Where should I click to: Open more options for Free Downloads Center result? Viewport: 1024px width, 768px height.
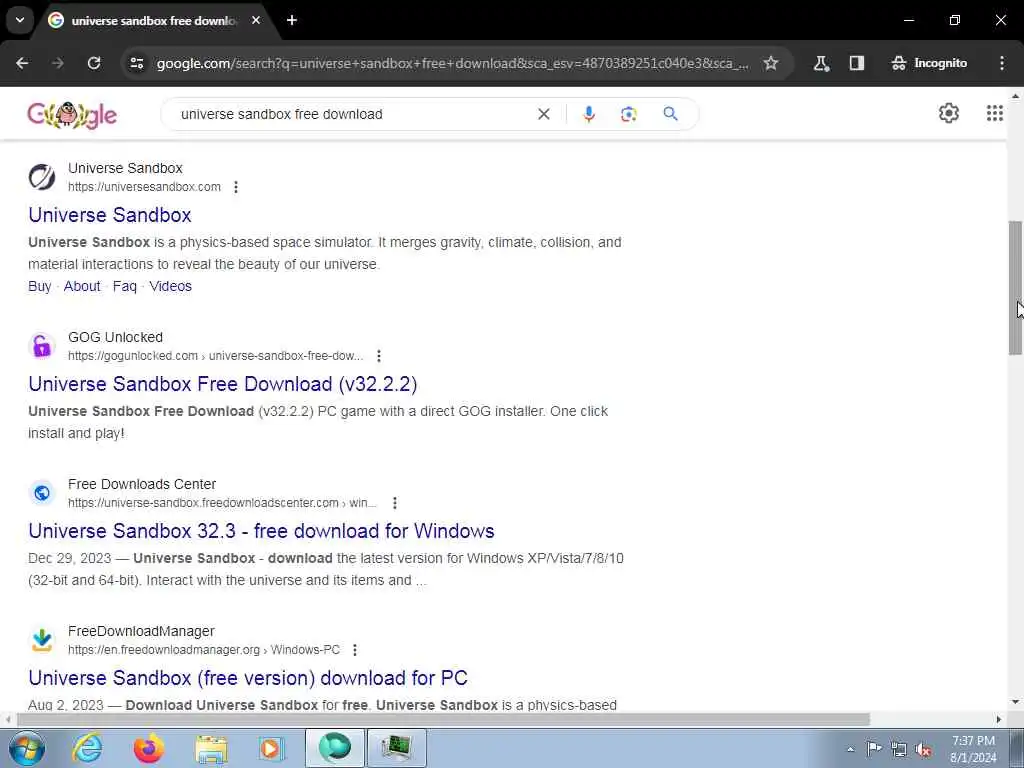coord(394,503)
